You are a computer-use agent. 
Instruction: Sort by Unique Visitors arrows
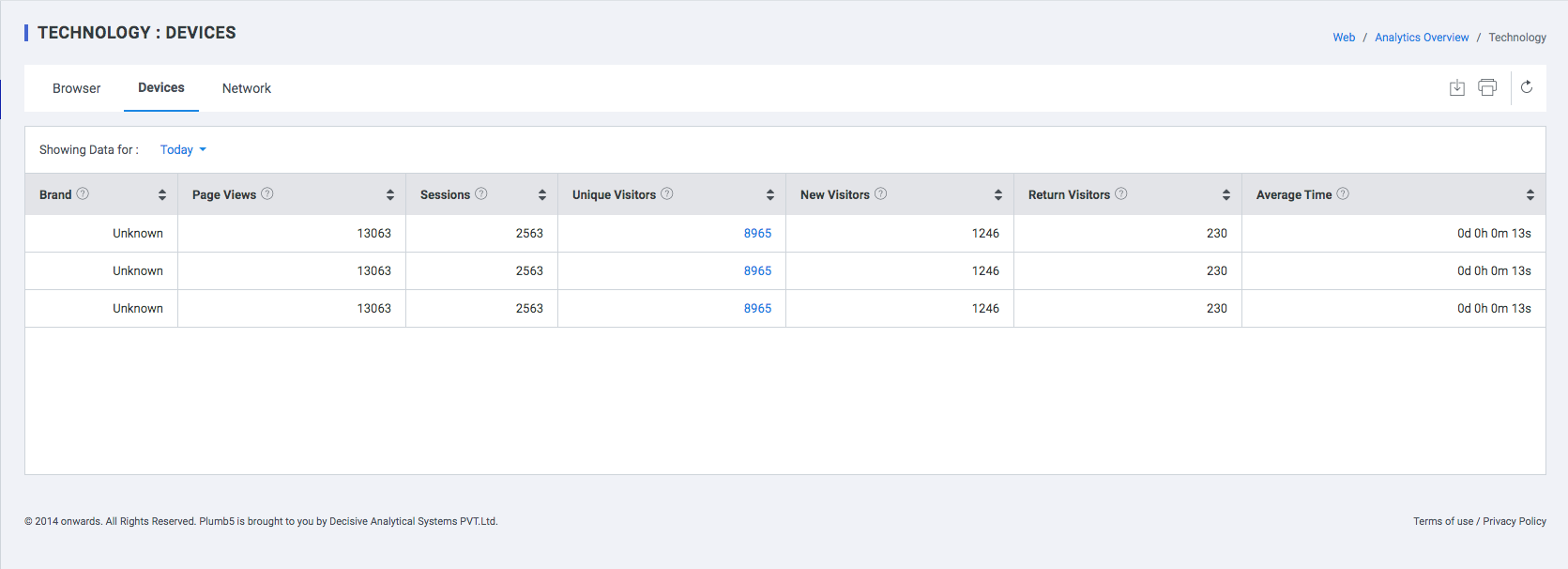pyautogui.click(x=770, y=194)
